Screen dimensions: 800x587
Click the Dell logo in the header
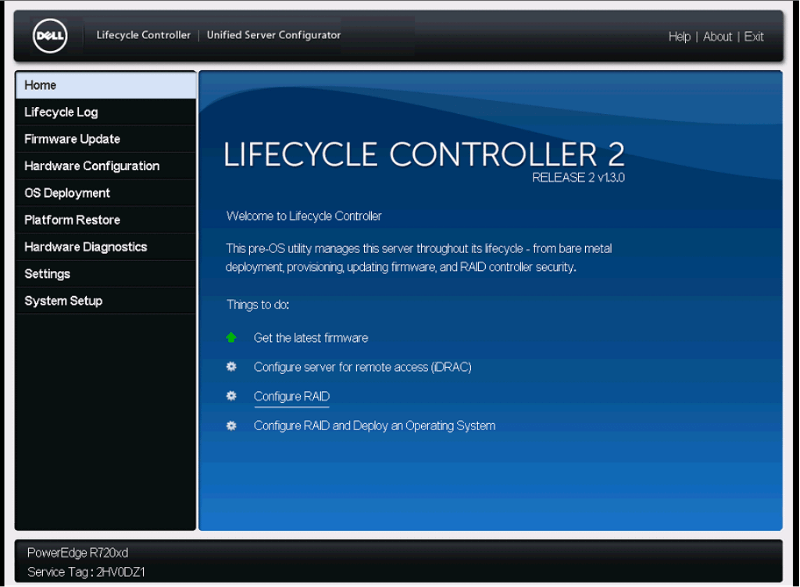pyautogui.click(x=47, y=35)
